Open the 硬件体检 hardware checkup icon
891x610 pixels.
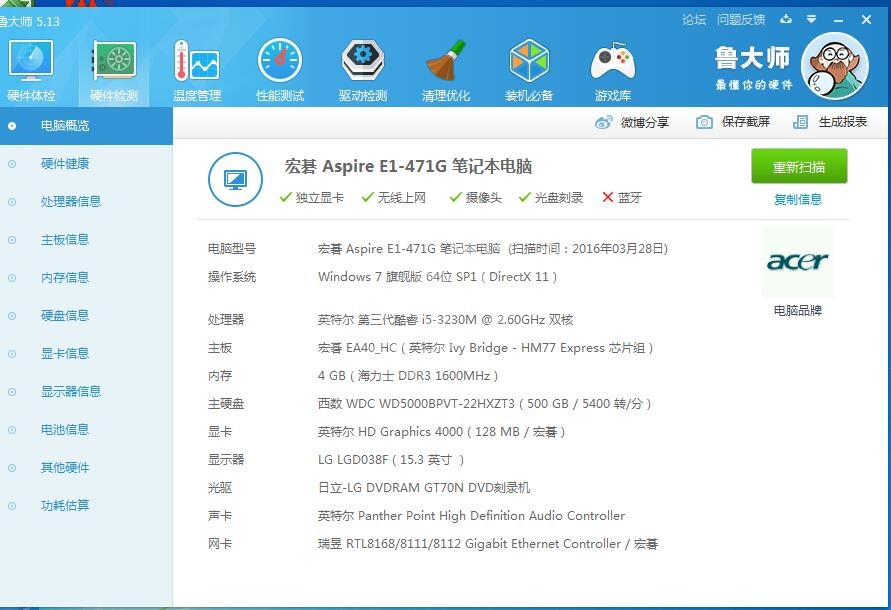tap(31, 61)
